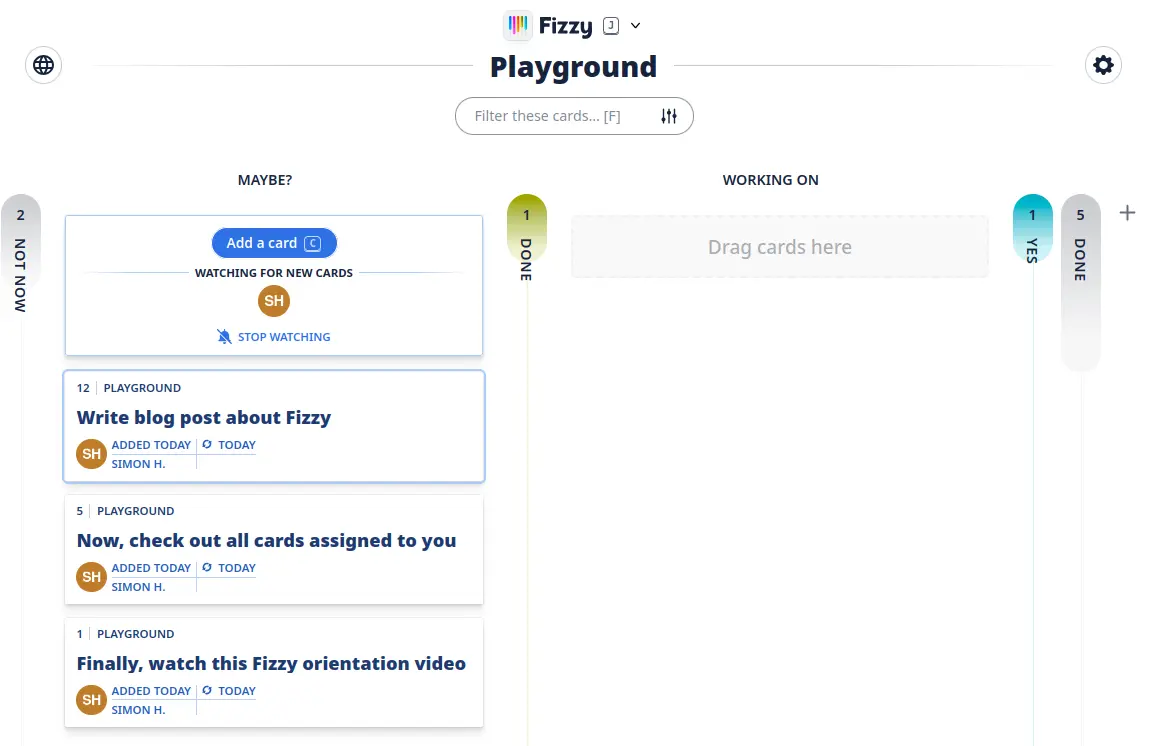This screenshot has height=746, width=1149.
Task: Click Simon H.'s avatar on the orientation video card
Action: (91, 699)
